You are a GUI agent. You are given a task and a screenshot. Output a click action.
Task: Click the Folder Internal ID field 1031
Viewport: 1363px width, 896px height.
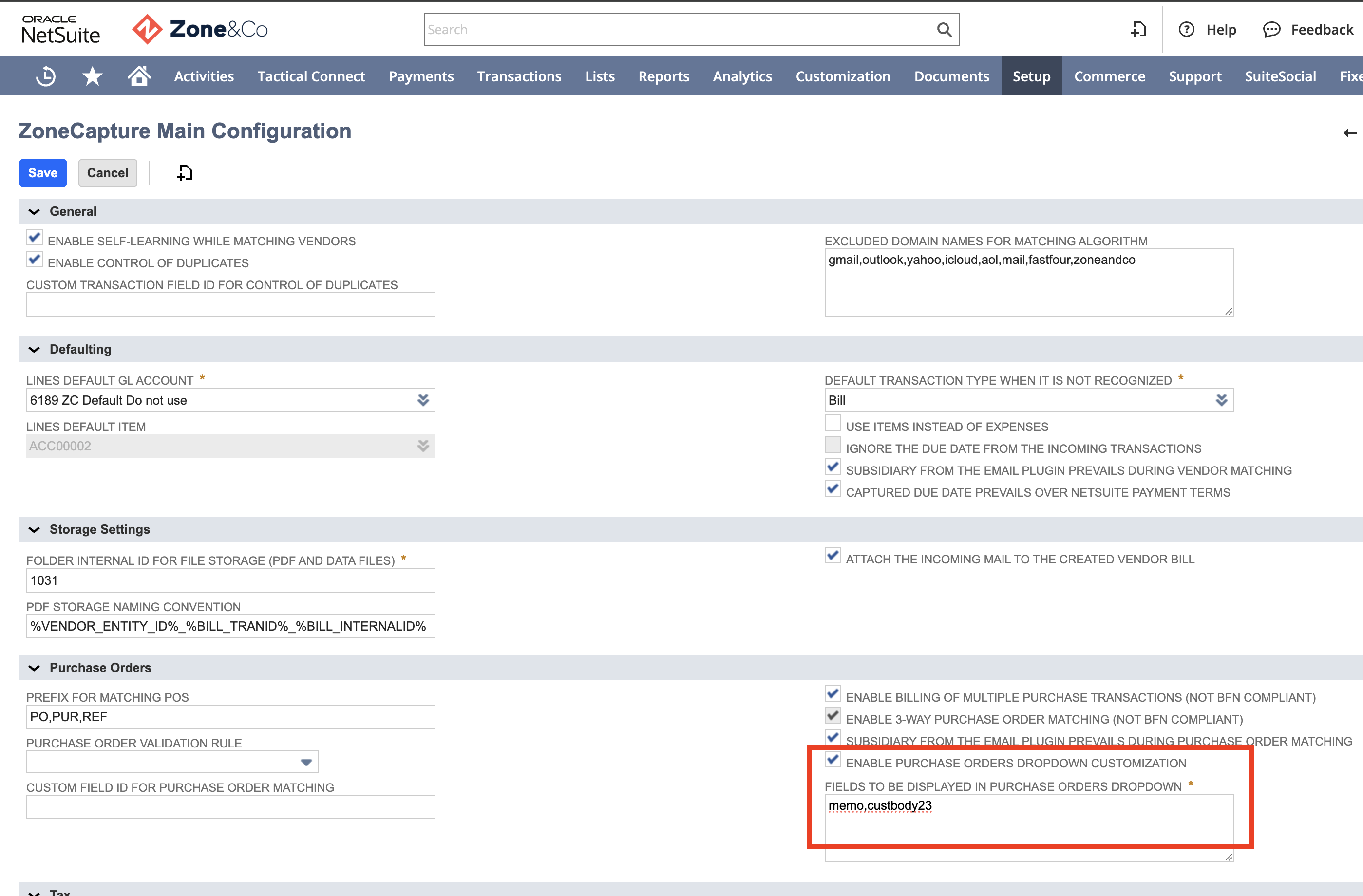231,580
